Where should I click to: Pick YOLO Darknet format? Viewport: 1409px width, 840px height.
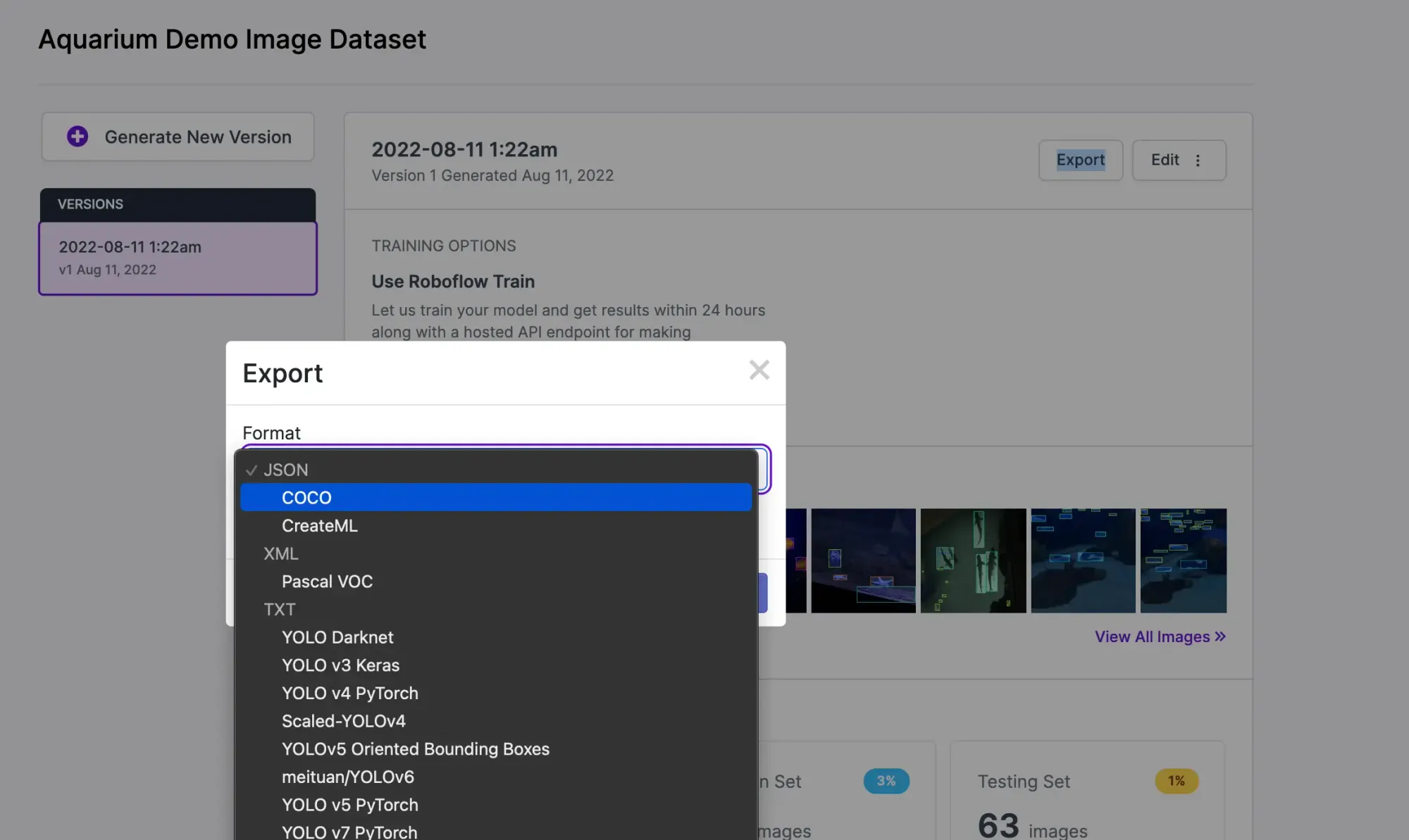click(x=337, y=637)
